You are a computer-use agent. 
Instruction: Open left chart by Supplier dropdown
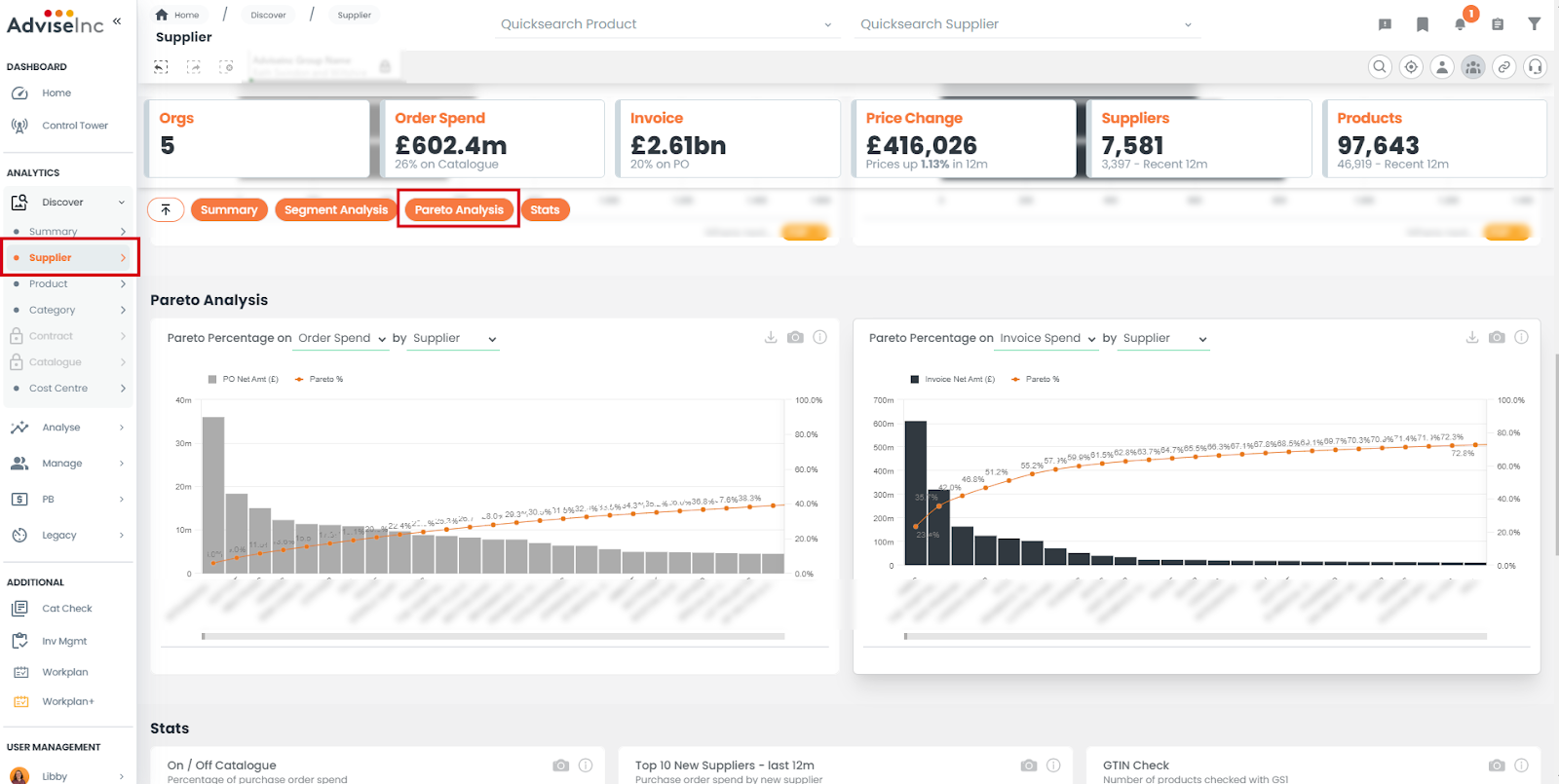pos(454,339)
